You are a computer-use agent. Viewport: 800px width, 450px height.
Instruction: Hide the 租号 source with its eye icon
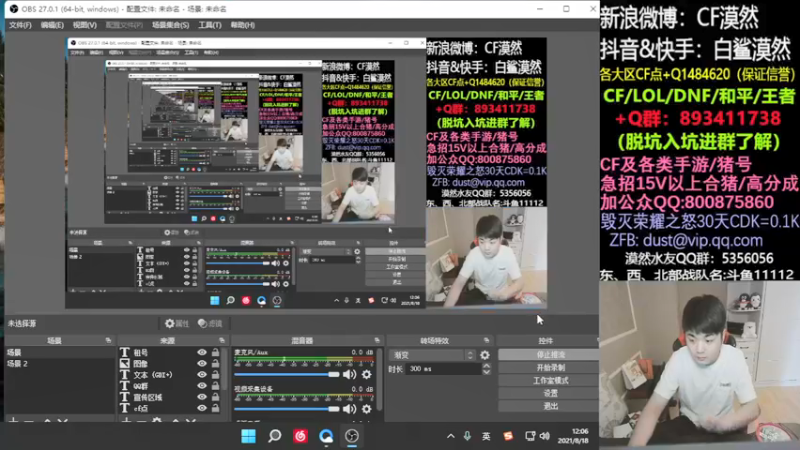(202, 353)
